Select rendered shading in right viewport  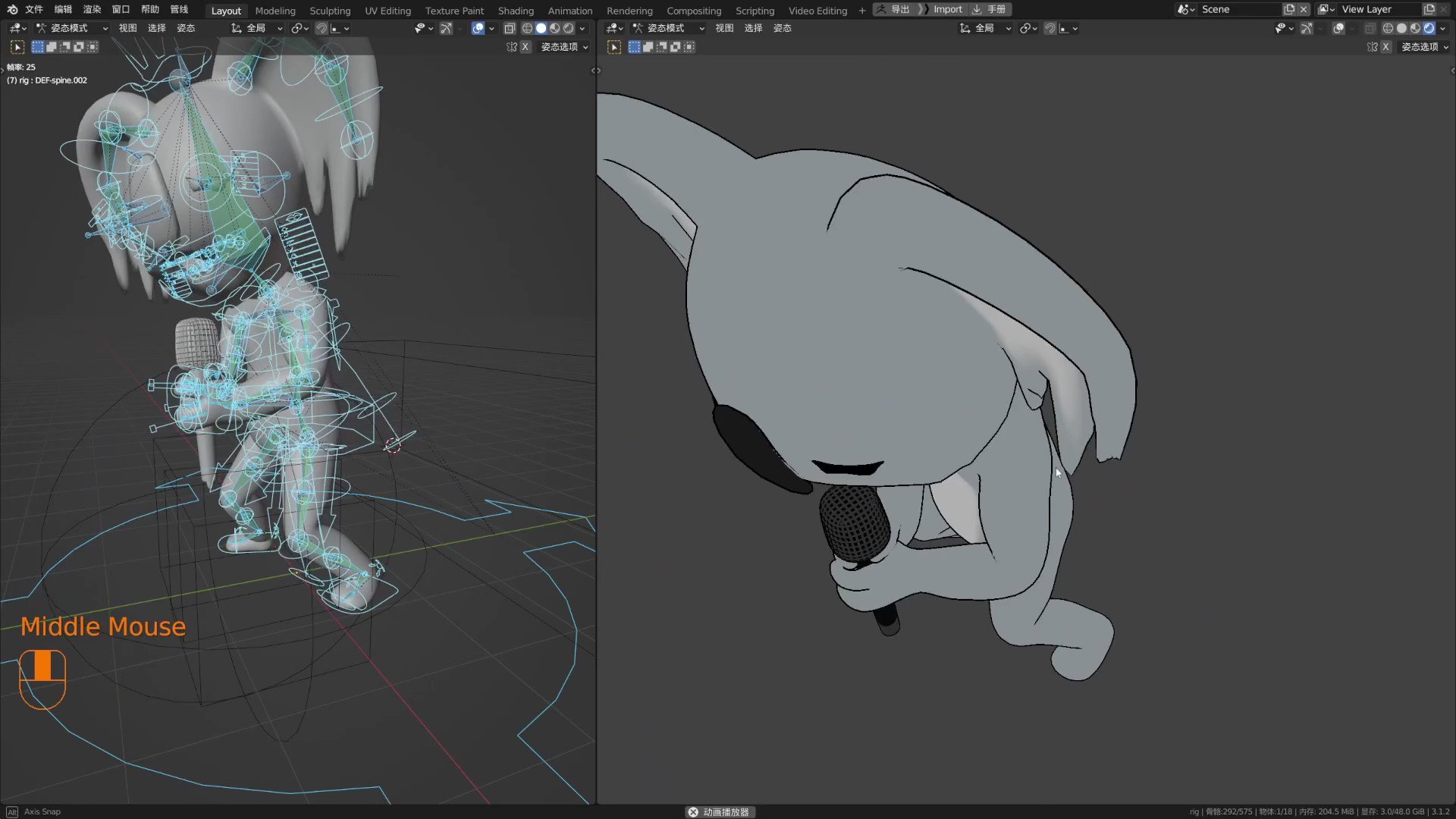[x=1429, y=28]
